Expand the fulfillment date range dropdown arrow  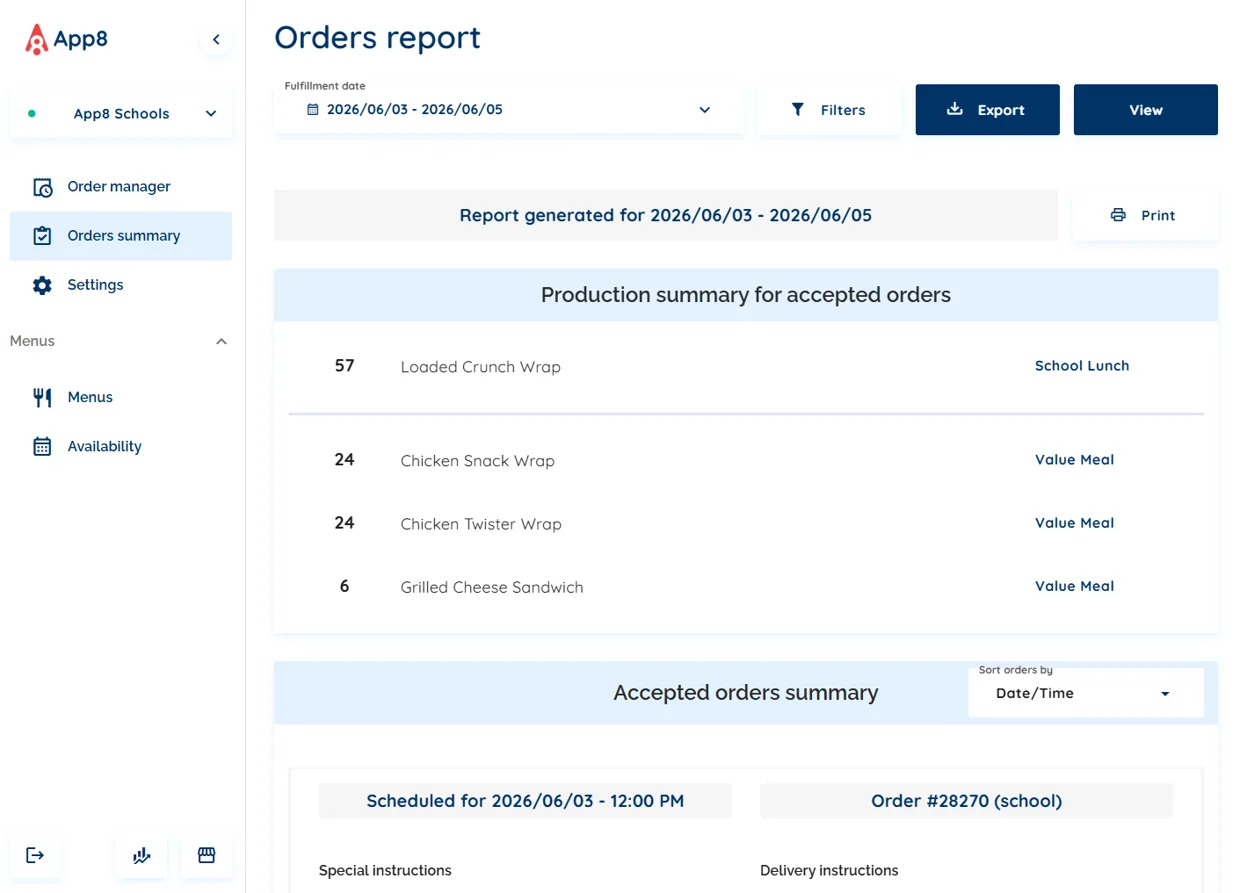[704, 110]
